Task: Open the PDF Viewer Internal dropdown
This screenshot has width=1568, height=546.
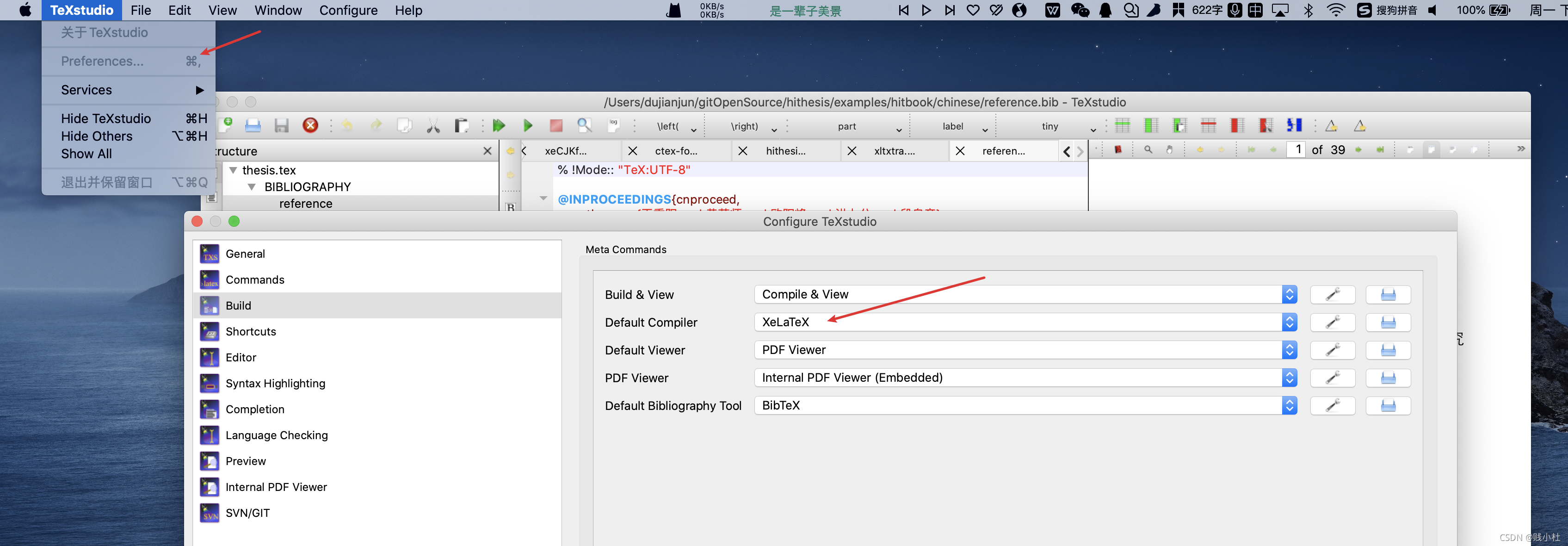Action: point(1025,378)
